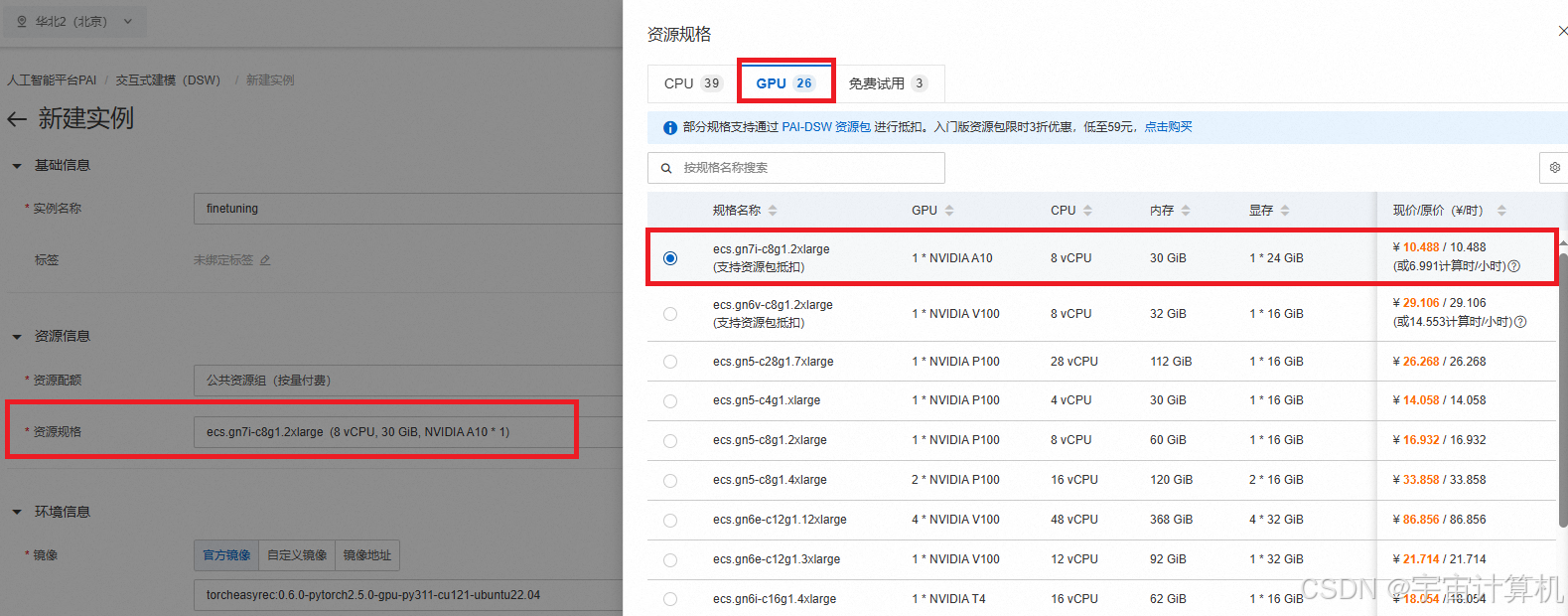Click help icon next to 6.991计算时/小时
Viewport: 1568px width, 616px height.
point(1514,266)
